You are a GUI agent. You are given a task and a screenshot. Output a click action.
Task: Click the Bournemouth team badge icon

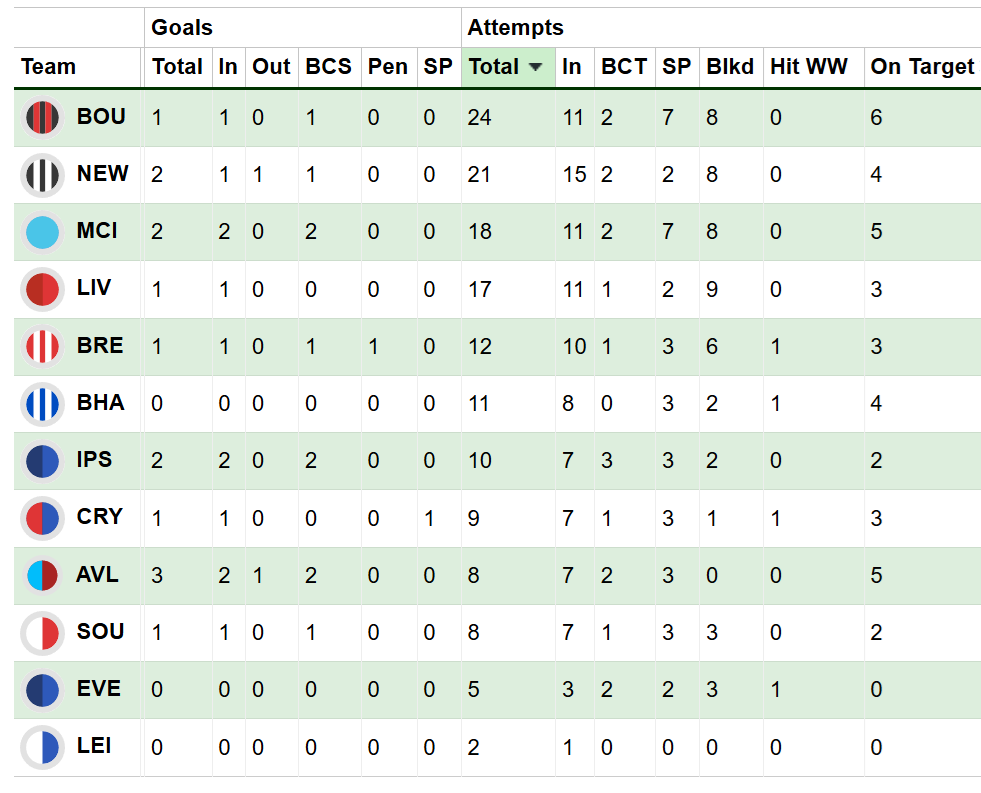point(42,118)
